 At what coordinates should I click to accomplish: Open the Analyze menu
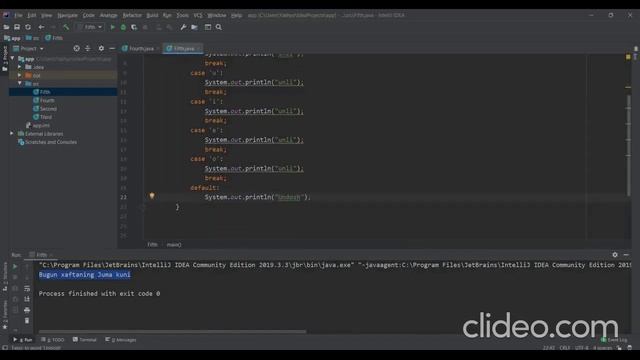pos(109,15)
